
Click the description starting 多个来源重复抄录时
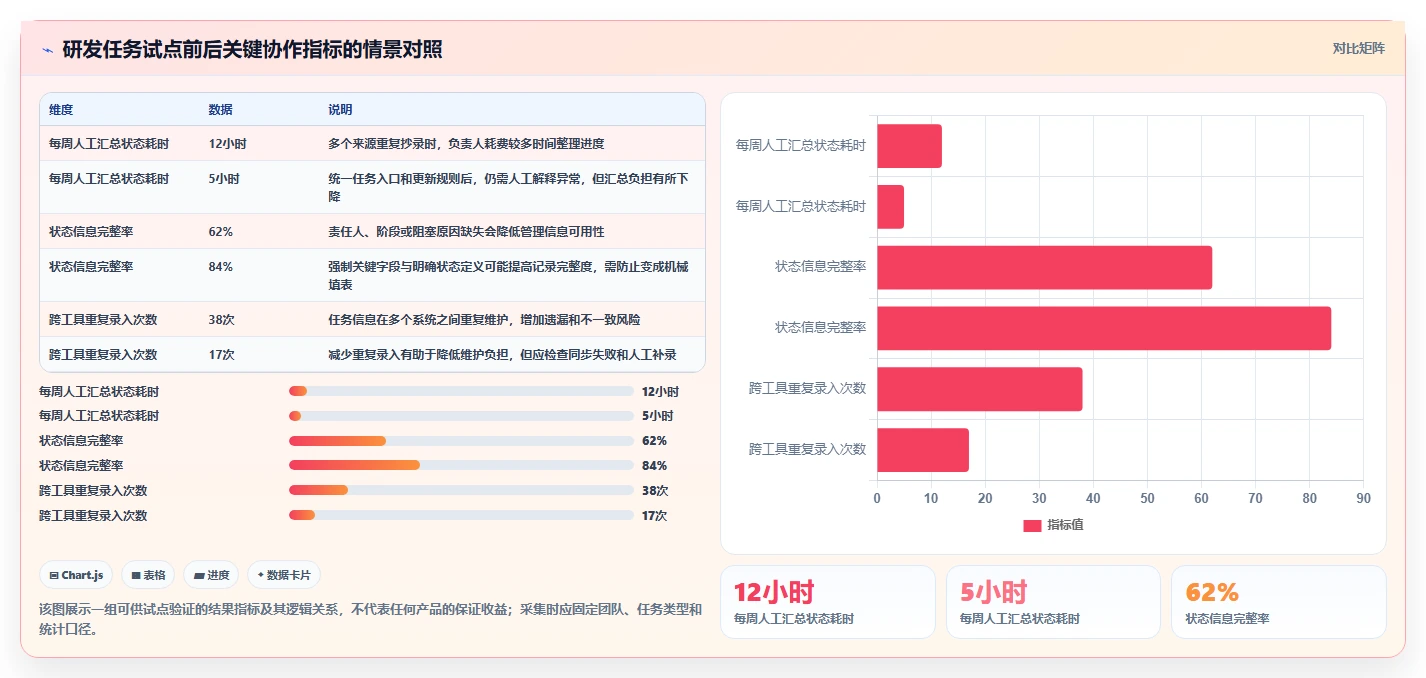(466, 144)
